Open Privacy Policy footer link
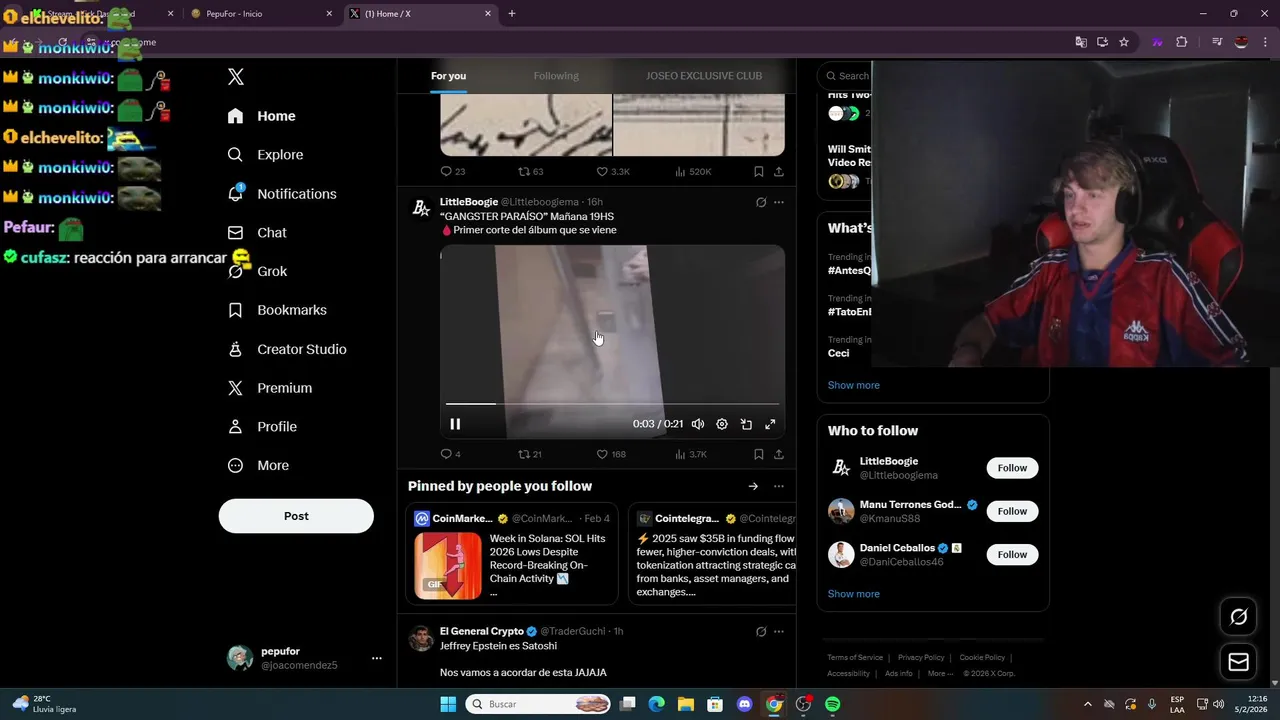 [921, 658]
